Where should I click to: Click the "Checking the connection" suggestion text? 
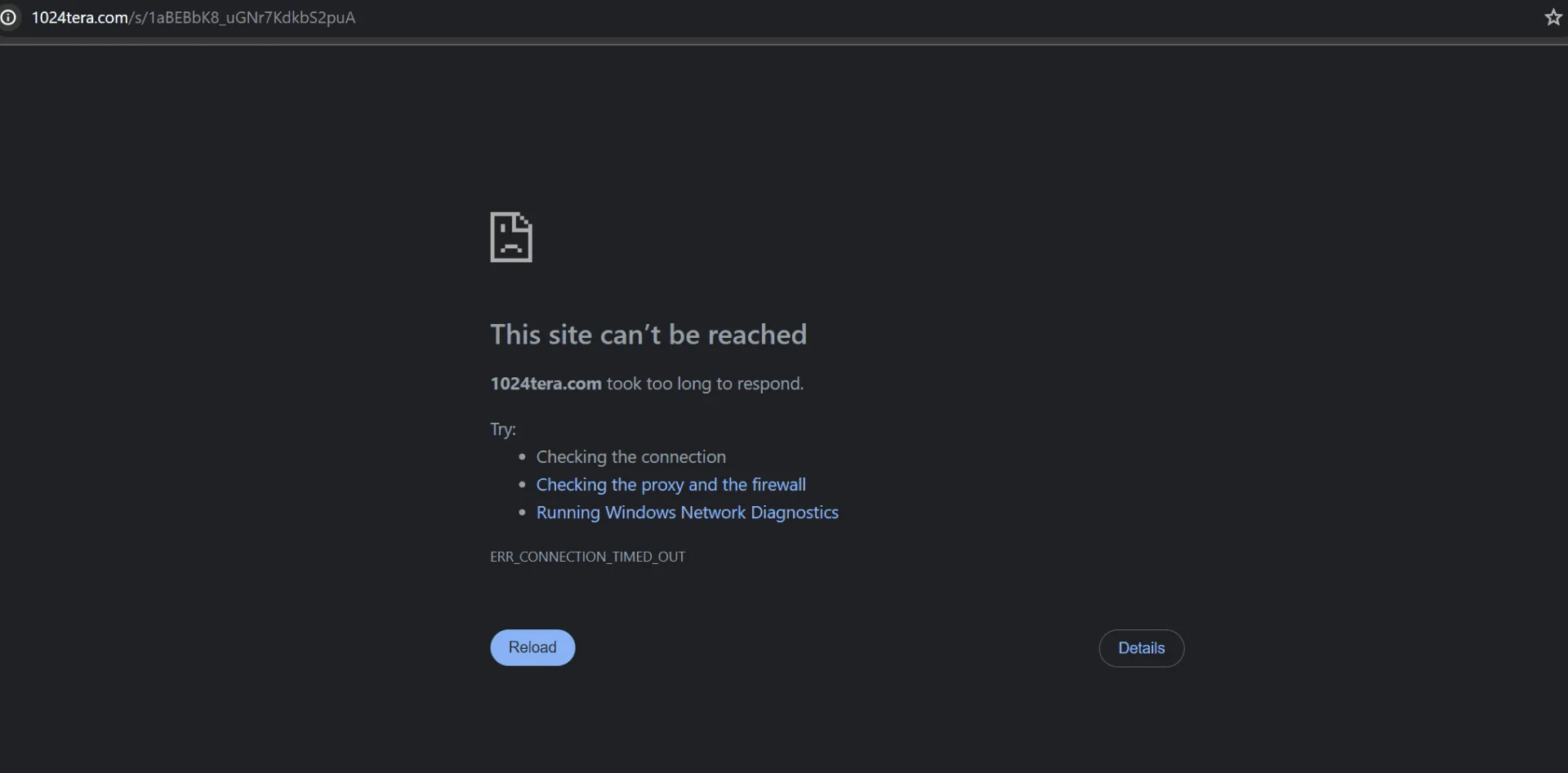click(x=630, y=457)
